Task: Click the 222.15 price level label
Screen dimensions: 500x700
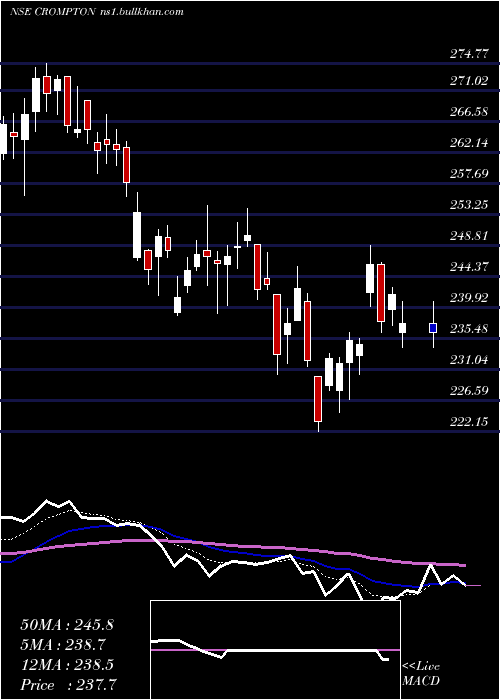Action: (468, 421)
